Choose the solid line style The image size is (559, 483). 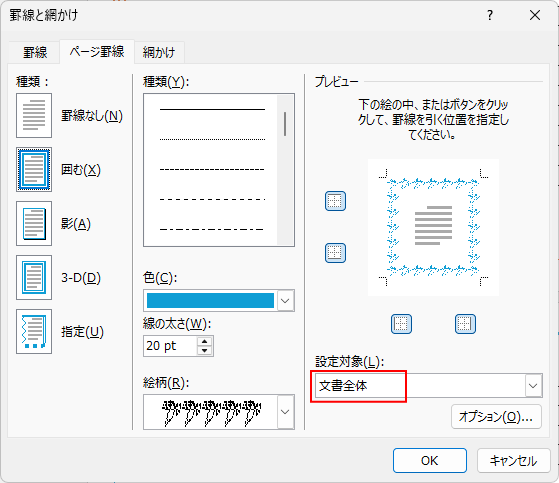(x=212, y=109)
